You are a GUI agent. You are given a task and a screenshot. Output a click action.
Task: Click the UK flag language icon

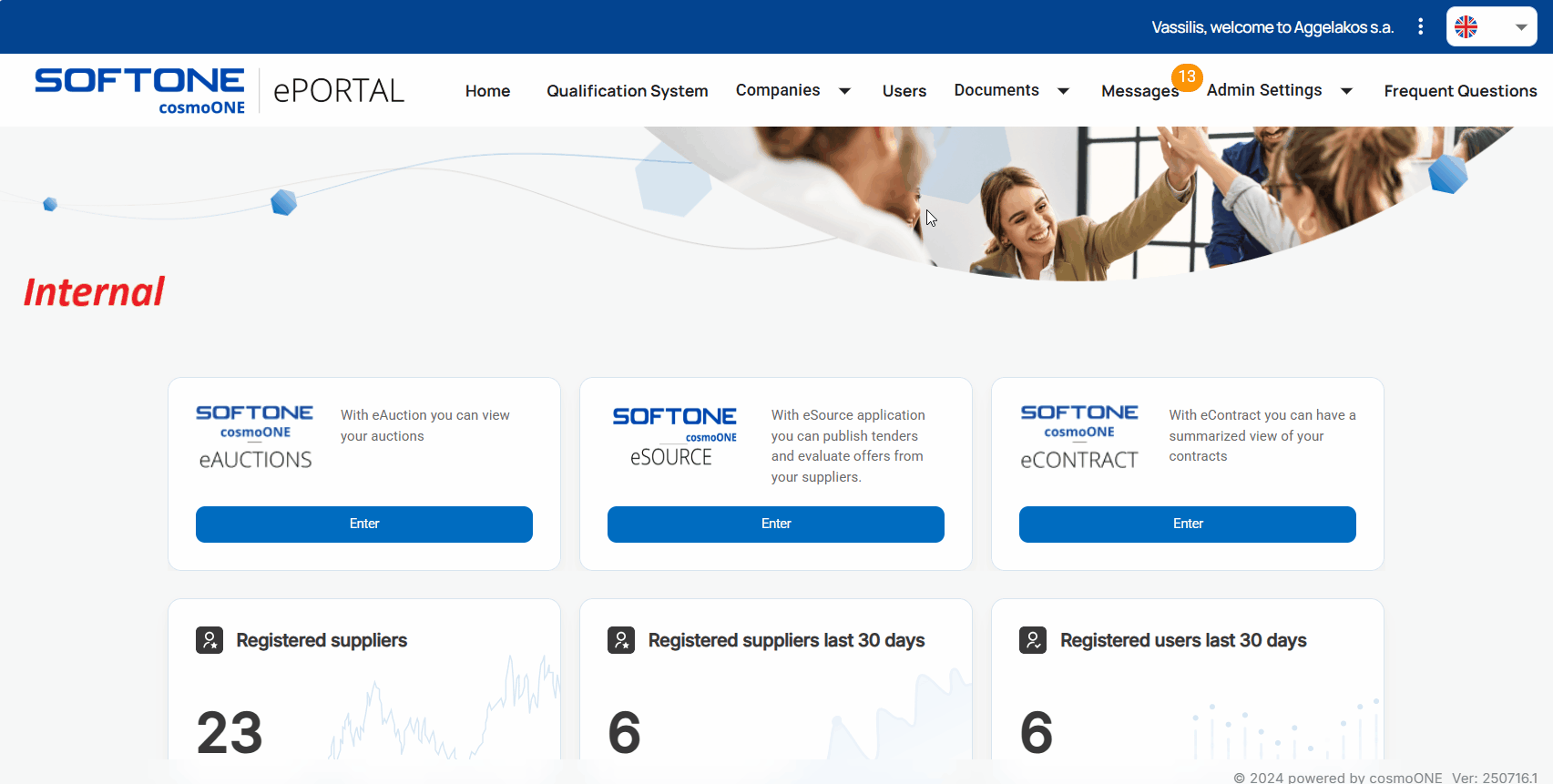1466,27
